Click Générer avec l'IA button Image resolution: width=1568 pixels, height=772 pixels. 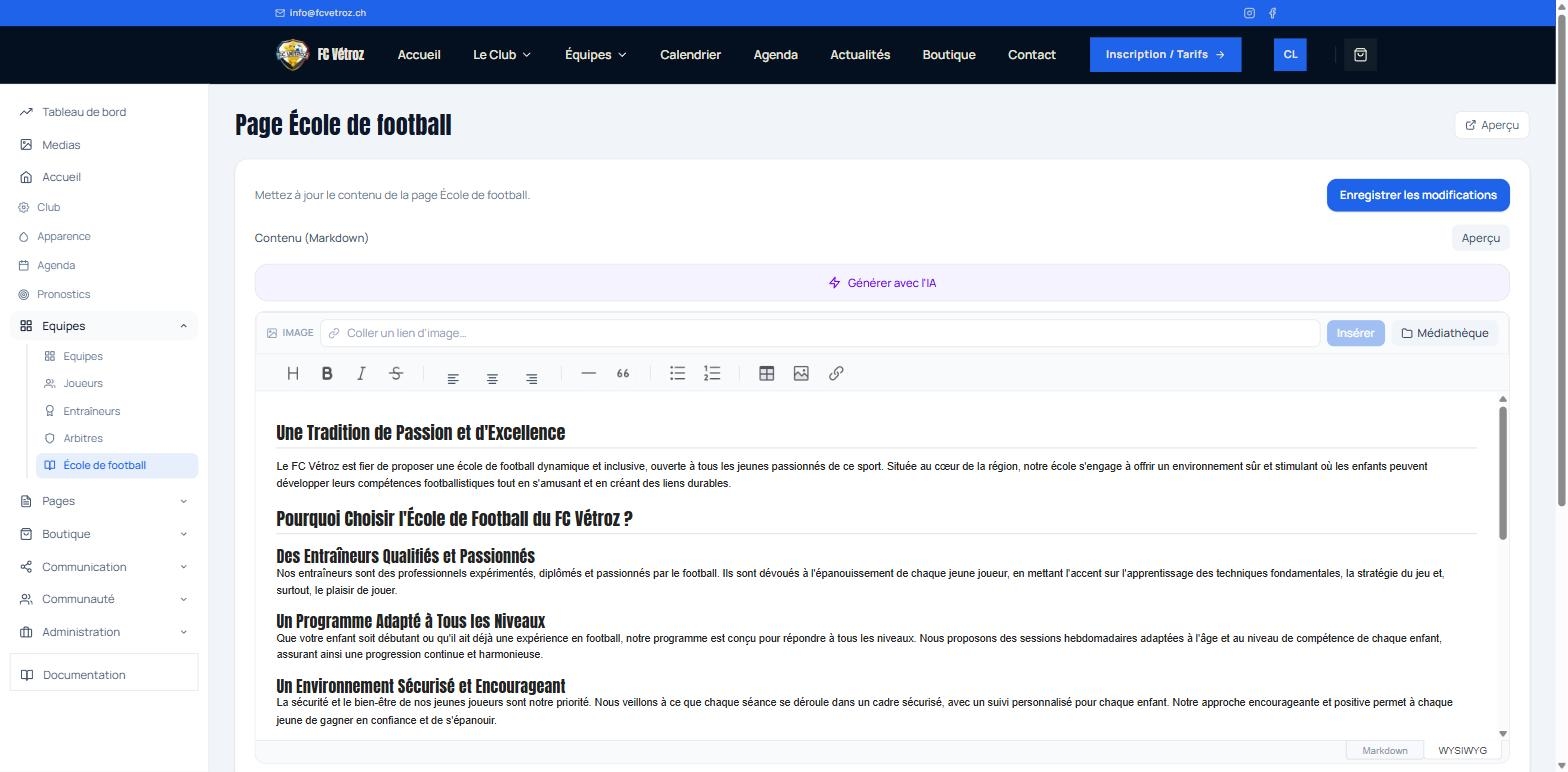pos(882,283)
